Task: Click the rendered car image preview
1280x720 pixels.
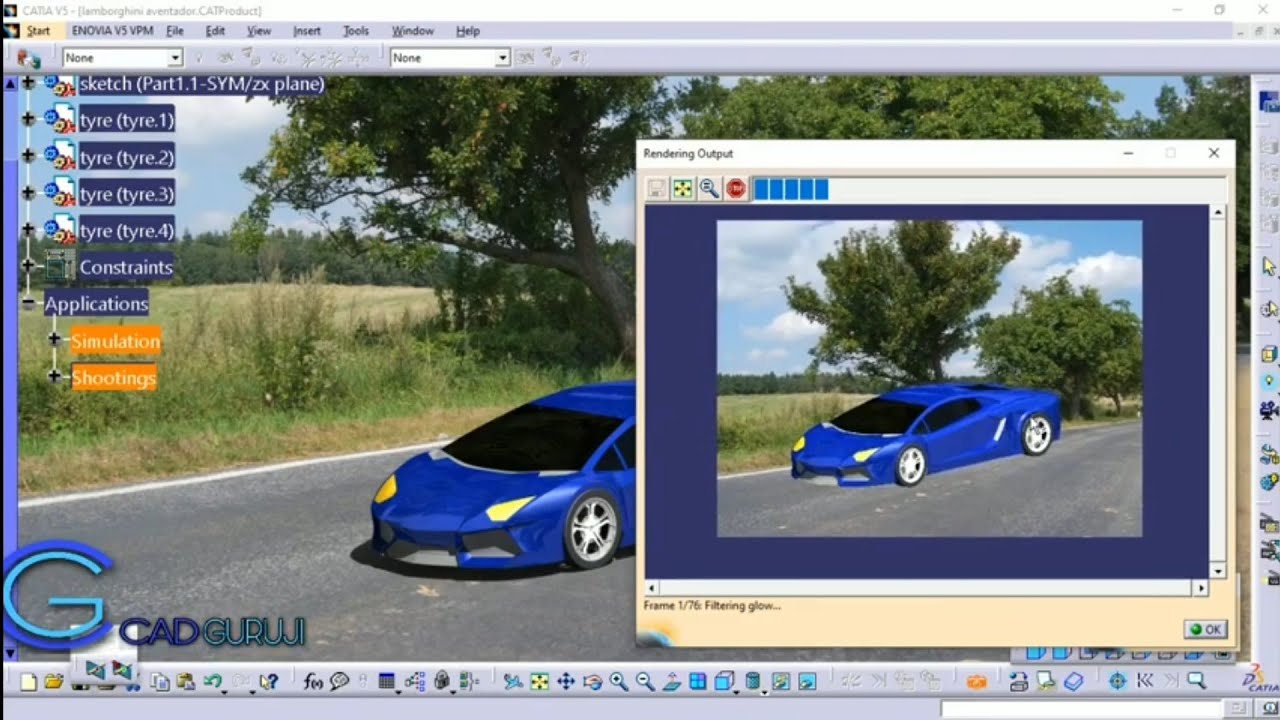Action: click(929, 379)
